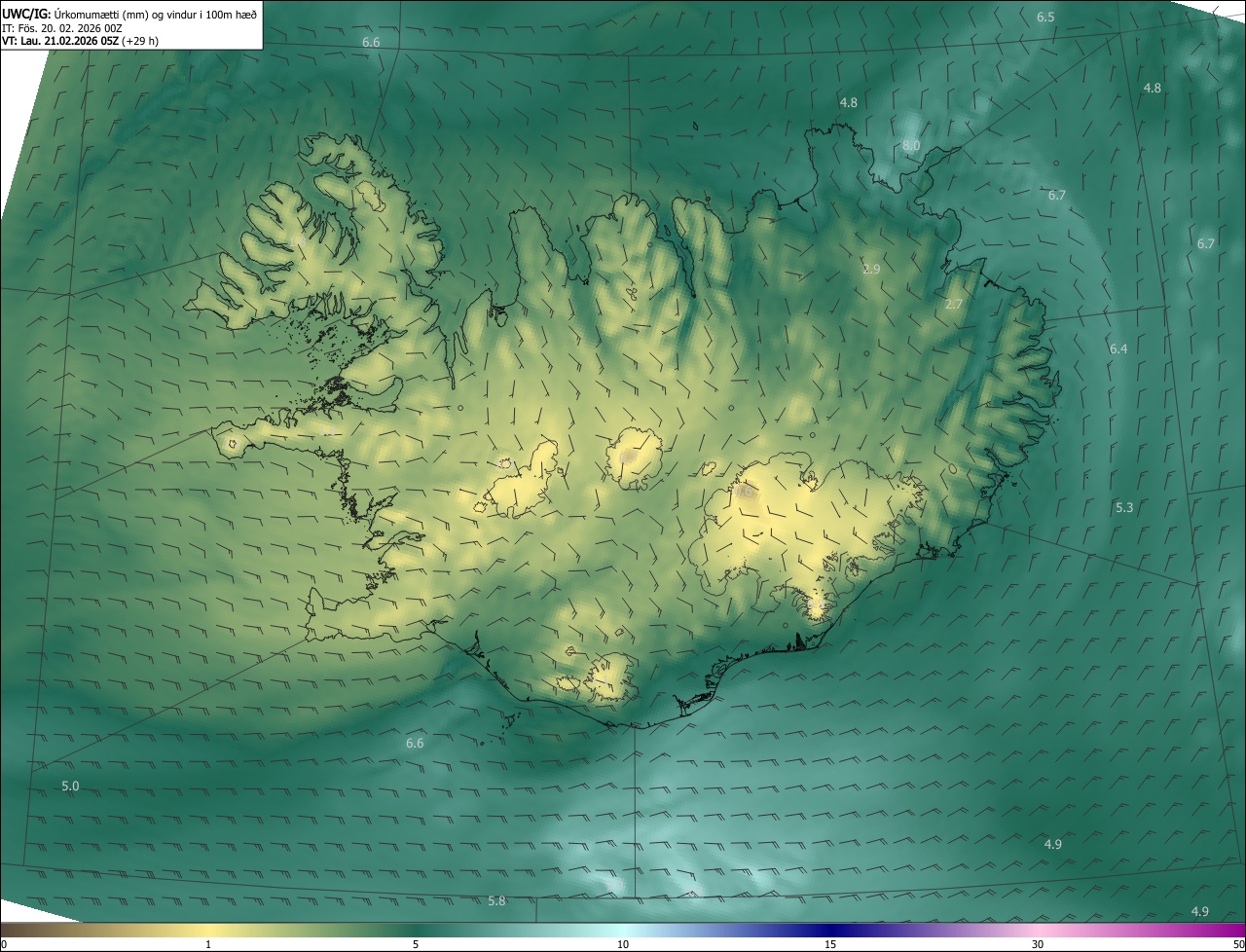Click the 10 tick on the colour scale

pos(623,944)
